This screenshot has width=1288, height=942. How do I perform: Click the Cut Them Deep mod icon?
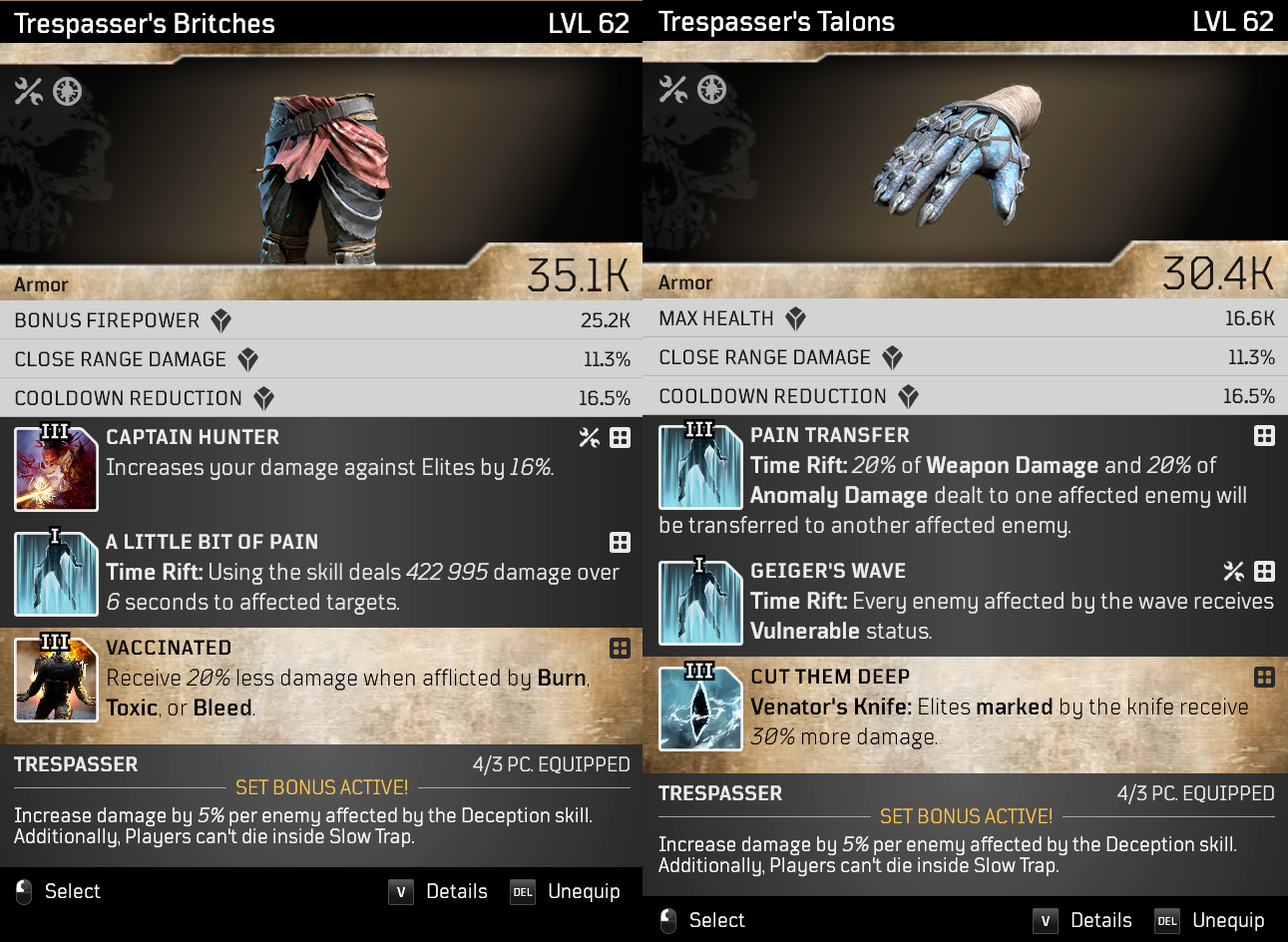[x=700, y=707]
